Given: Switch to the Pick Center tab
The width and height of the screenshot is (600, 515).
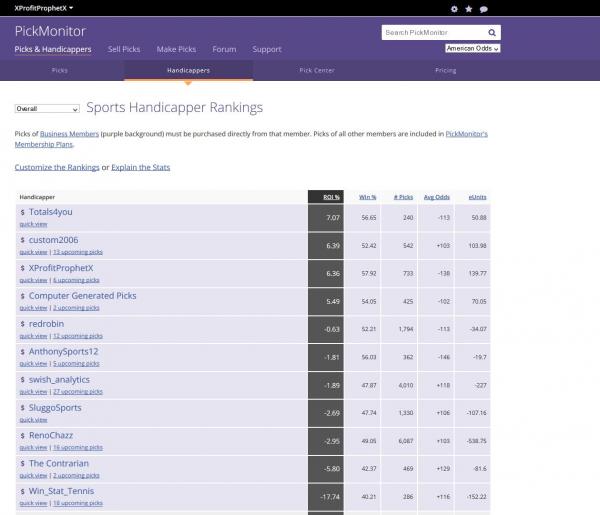Looking at the screenshot, I should coord(317,71).
